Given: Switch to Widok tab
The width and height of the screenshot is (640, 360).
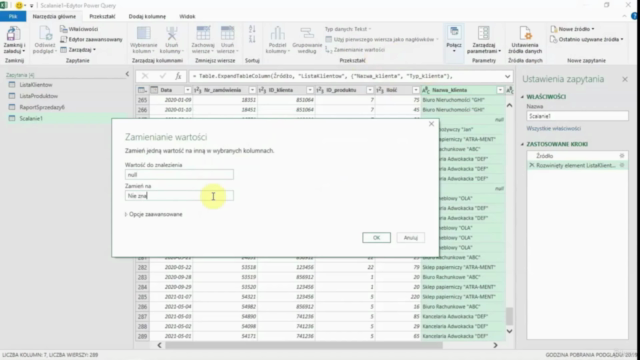Looking at the screenshot, I should coord(187,16).
